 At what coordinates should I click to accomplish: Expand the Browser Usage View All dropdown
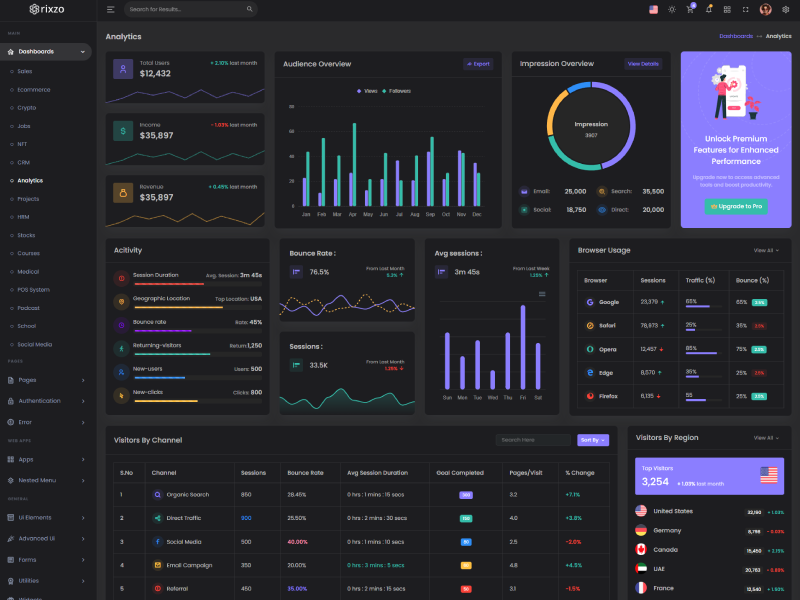(765, 250)
